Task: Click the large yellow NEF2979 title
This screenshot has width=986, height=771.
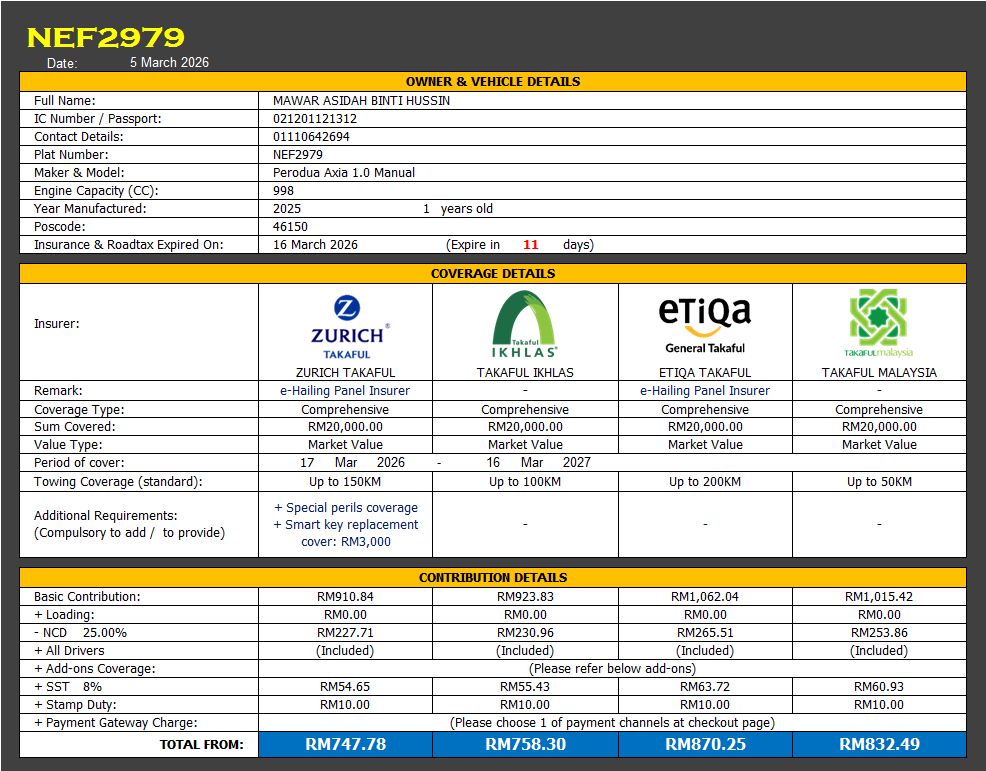Action: point(105,37)
